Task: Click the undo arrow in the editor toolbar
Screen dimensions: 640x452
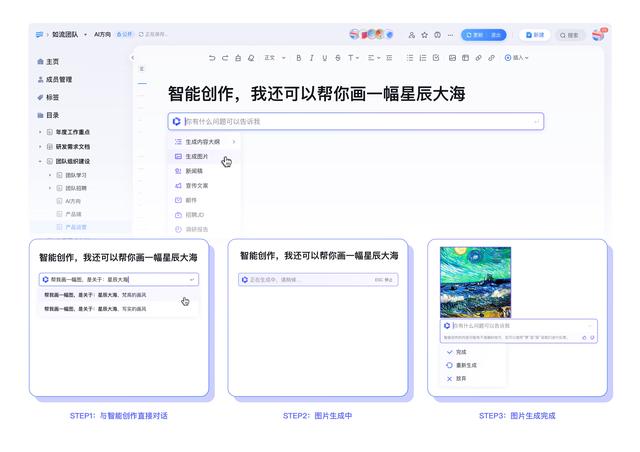Action: point(212,58)
